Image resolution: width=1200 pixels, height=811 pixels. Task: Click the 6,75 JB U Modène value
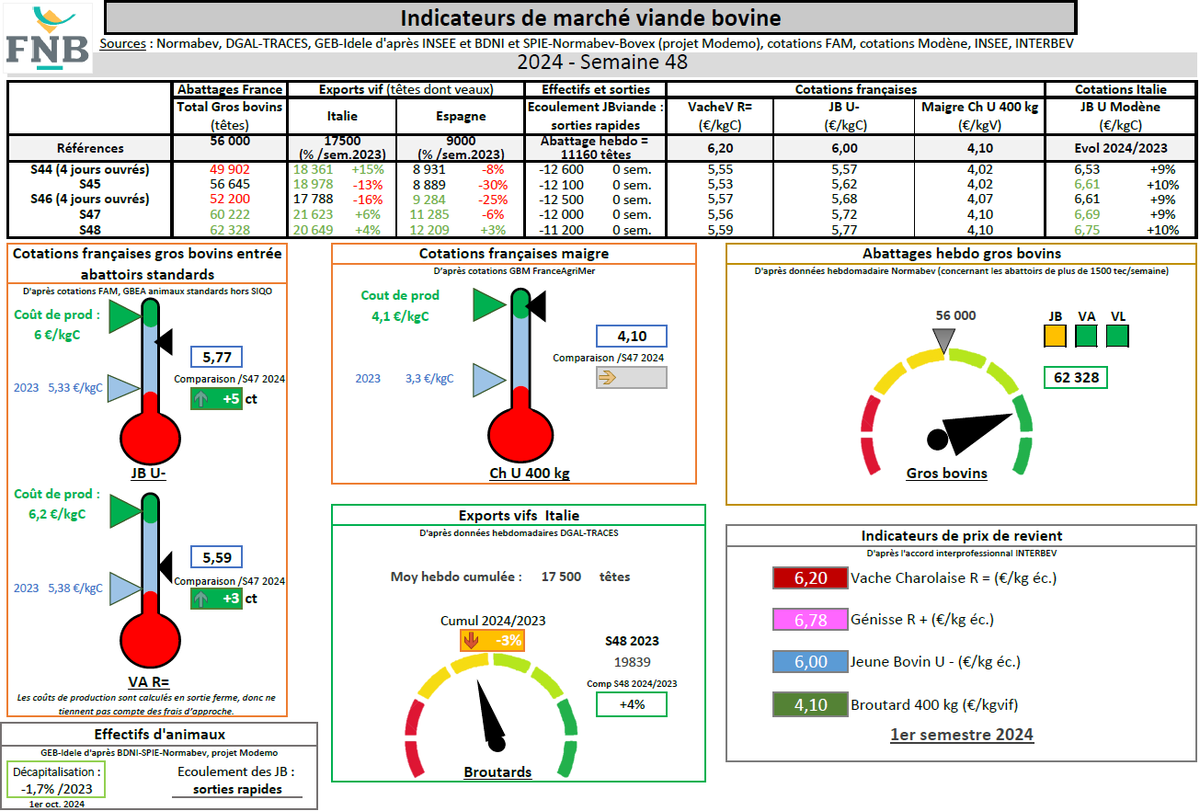[1086, 229]
